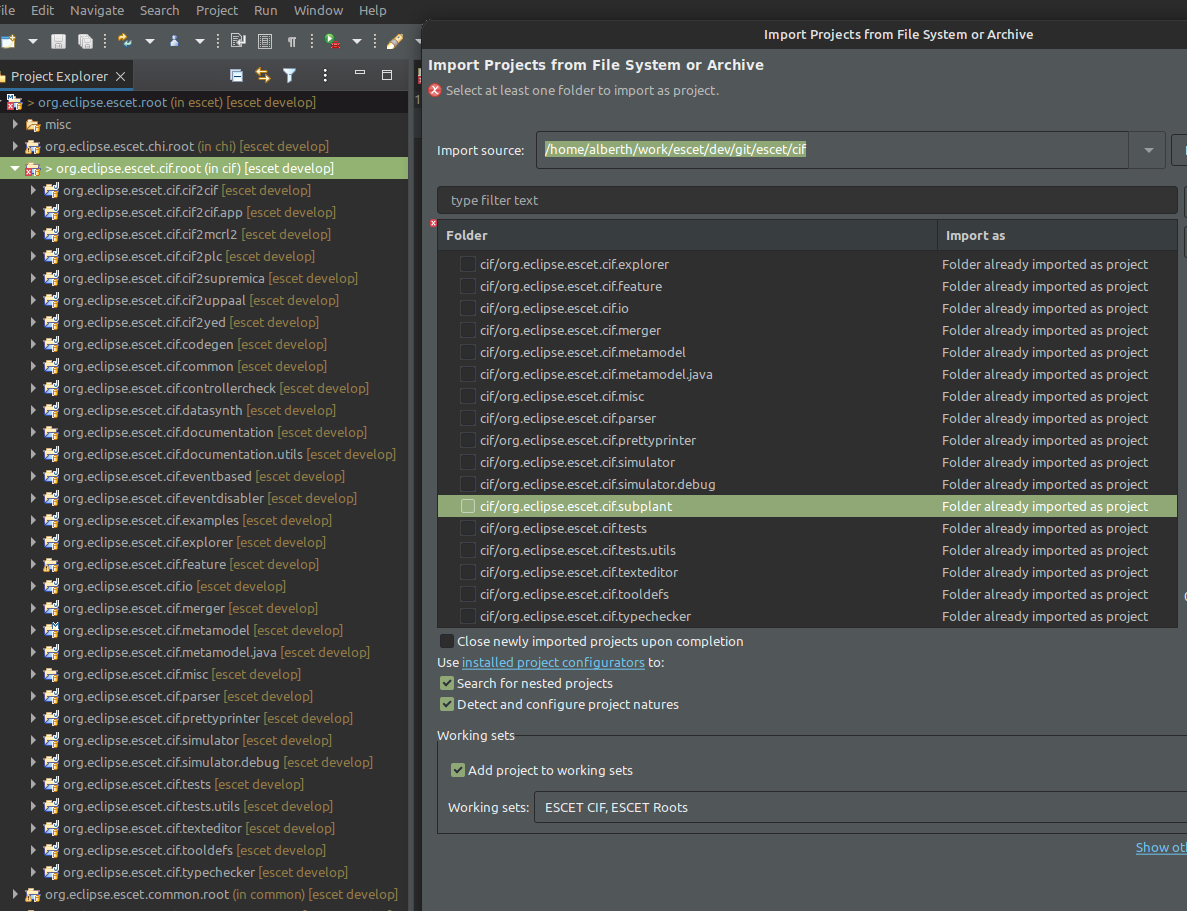Check cif/org.eclipse.escet.cif.feature folder checkbox

(468, 286)
